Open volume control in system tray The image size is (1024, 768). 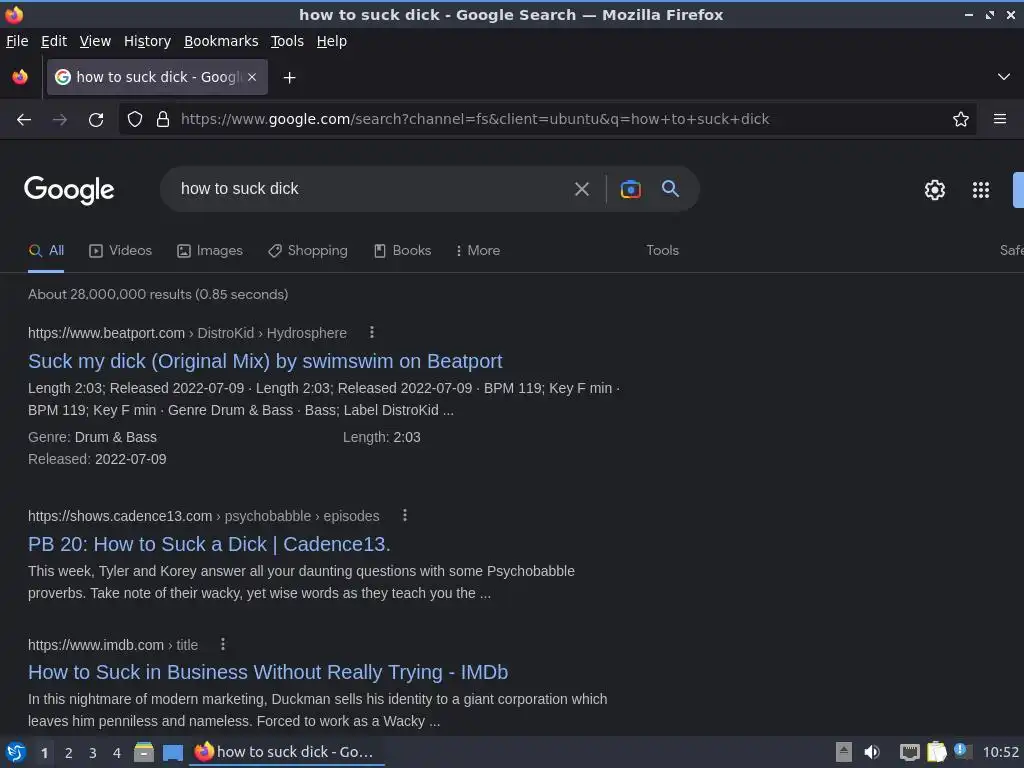click(872, 752)
